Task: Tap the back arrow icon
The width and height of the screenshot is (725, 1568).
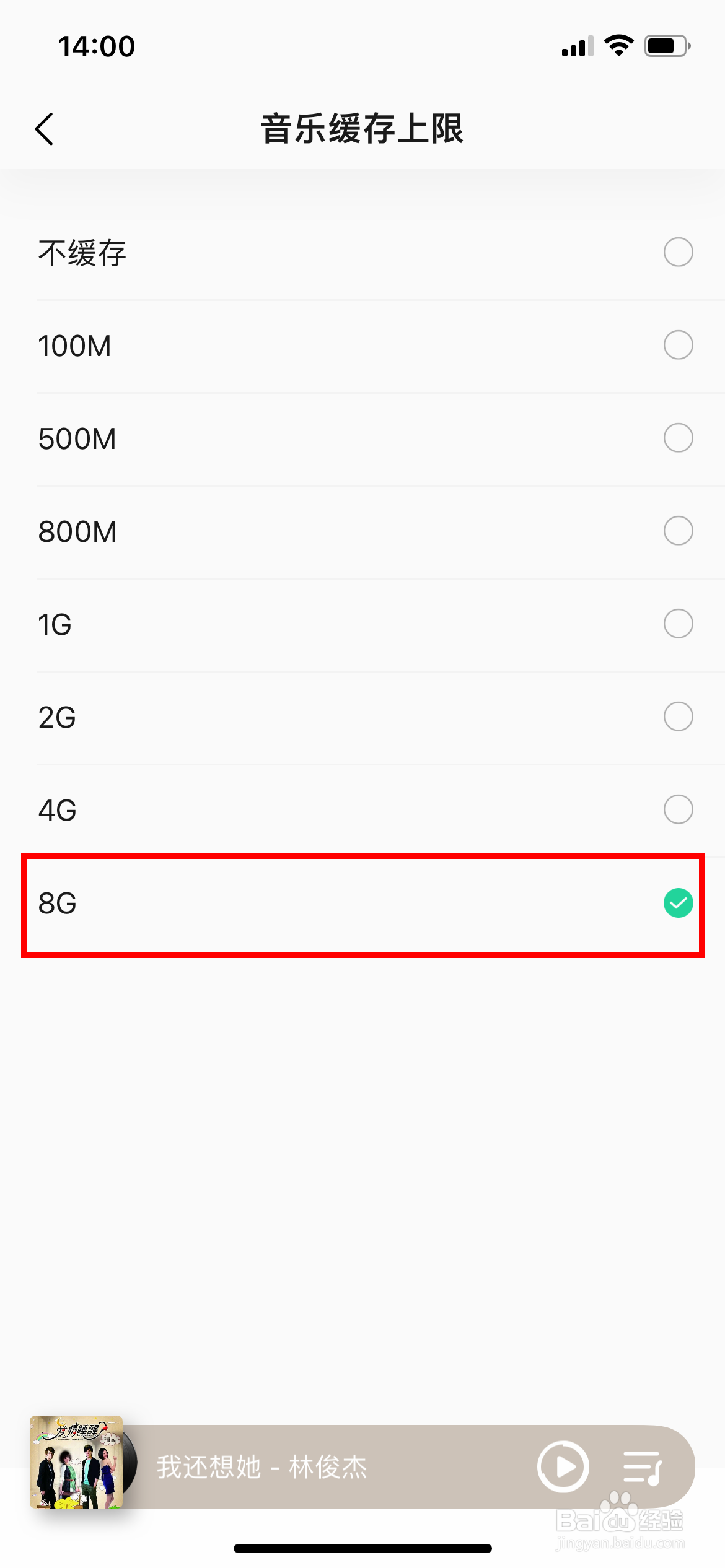Action: (45, 129)
